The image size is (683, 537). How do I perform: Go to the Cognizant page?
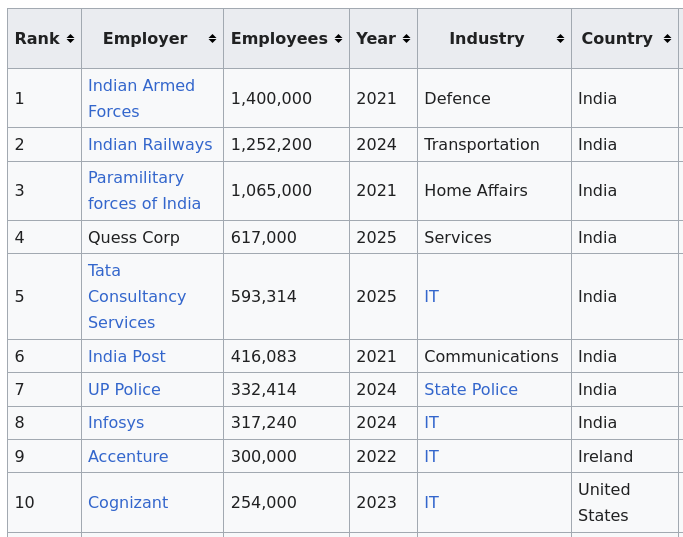pyautogui.click(x=128, y=503)
